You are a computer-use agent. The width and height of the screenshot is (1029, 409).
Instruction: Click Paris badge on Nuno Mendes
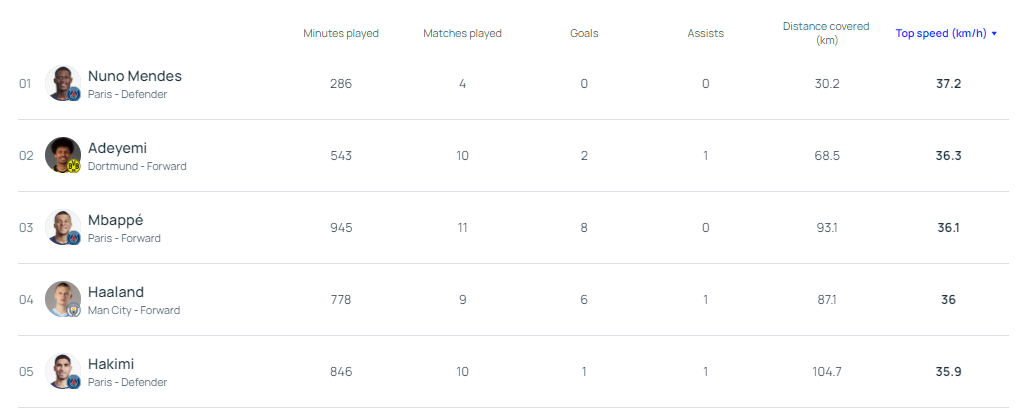point(73,94)
